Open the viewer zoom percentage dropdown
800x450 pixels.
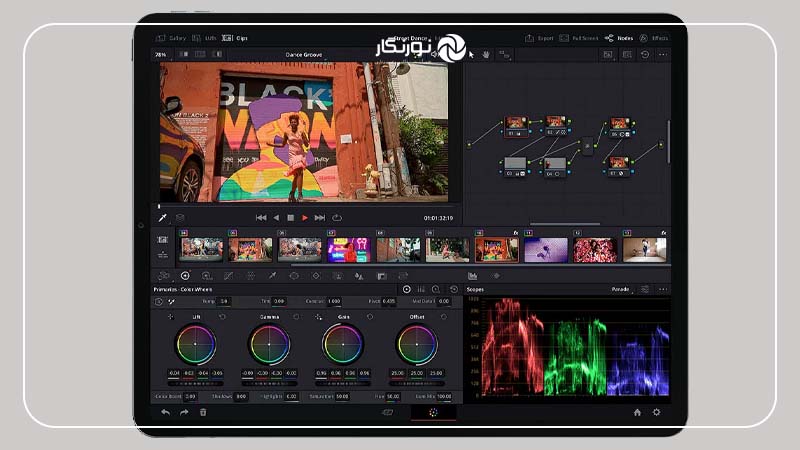point(161,55)
